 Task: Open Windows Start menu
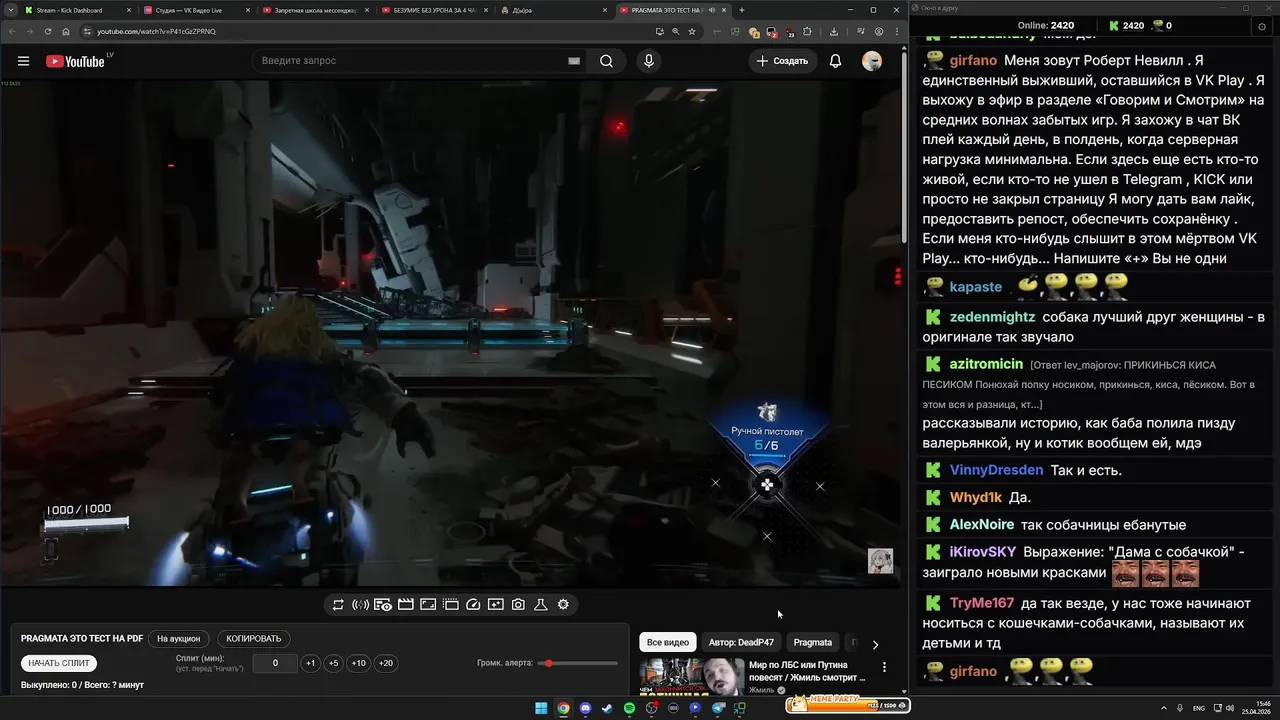point(541,708)
